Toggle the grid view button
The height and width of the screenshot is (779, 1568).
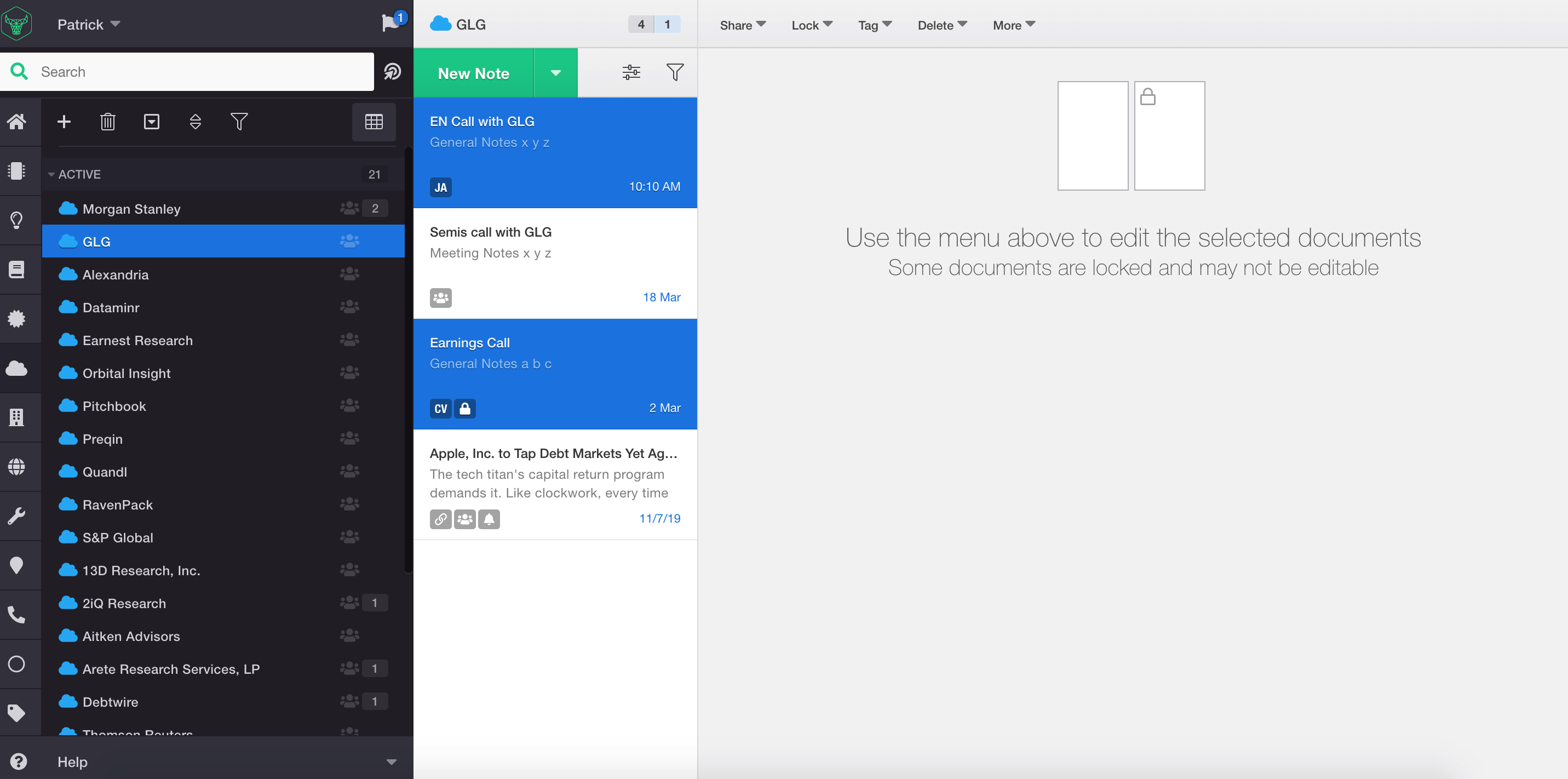point(374,122)
